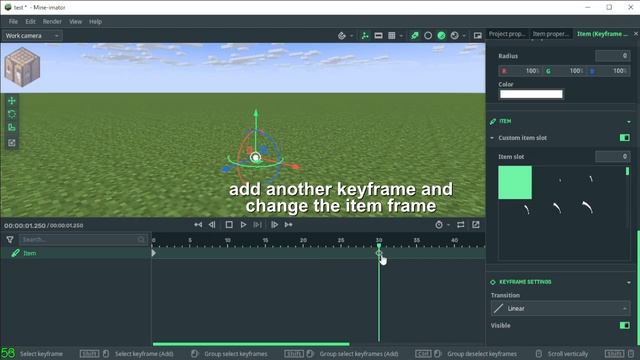Open timeline in a separate window
Viewport: 640px width, 360px height.
476,224
